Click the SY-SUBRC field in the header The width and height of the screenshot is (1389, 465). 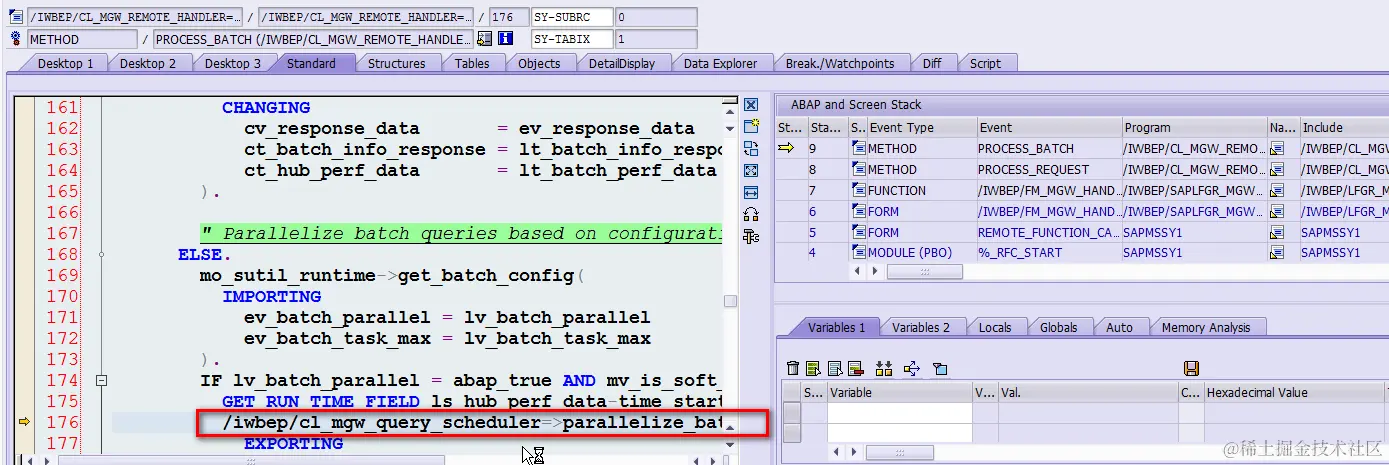click(572, 17)
